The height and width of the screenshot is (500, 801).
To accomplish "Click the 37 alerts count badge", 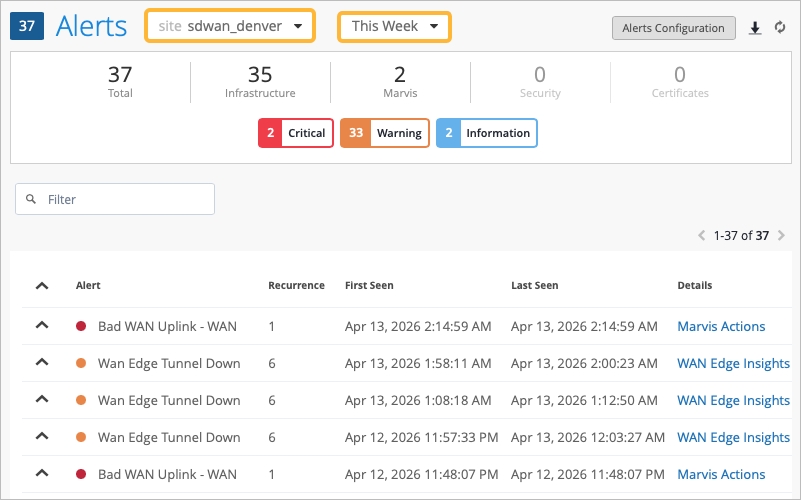I will pyautogui.click(x=26, y=26).
